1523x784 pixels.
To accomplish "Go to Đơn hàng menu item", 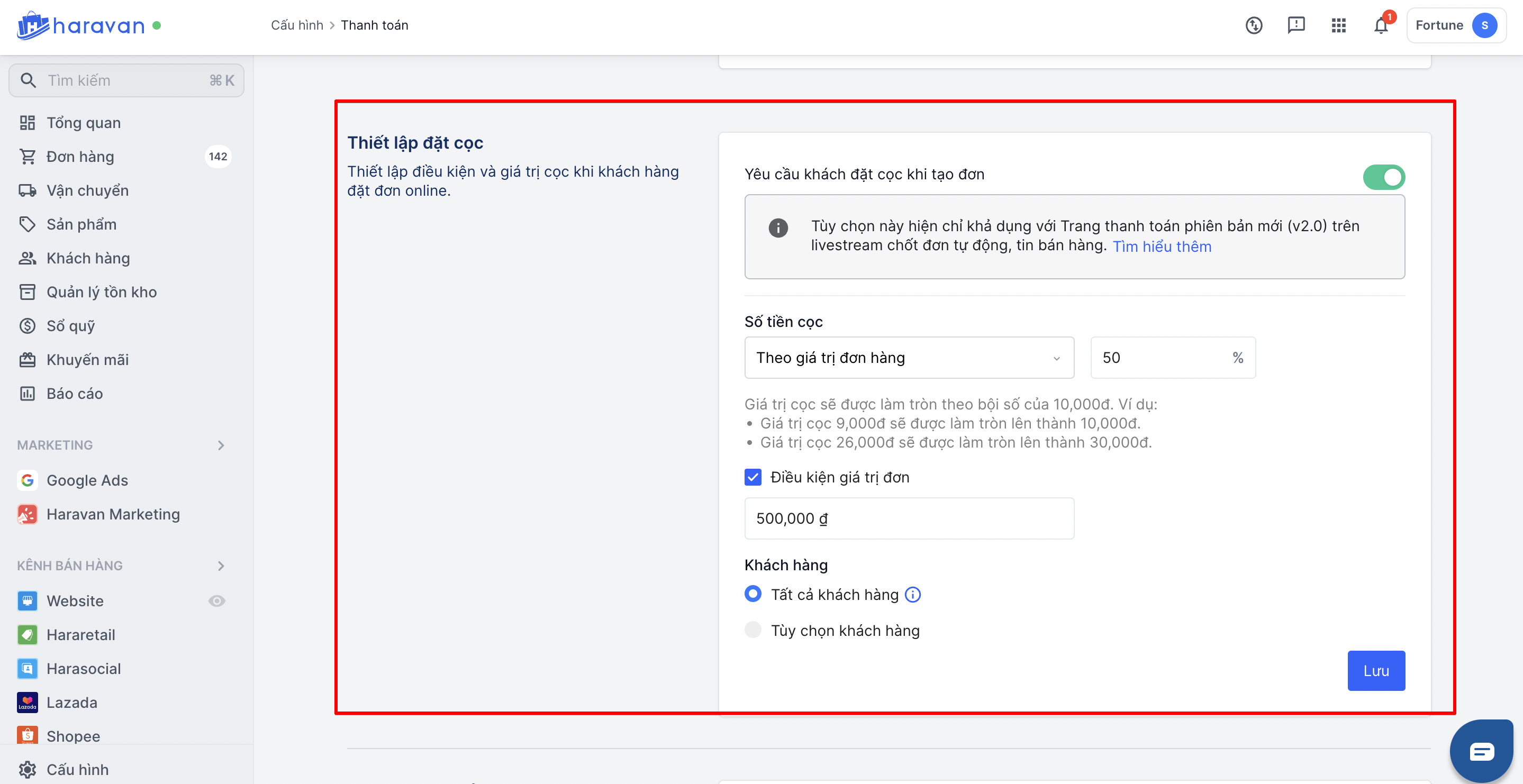I will point(80,156).
